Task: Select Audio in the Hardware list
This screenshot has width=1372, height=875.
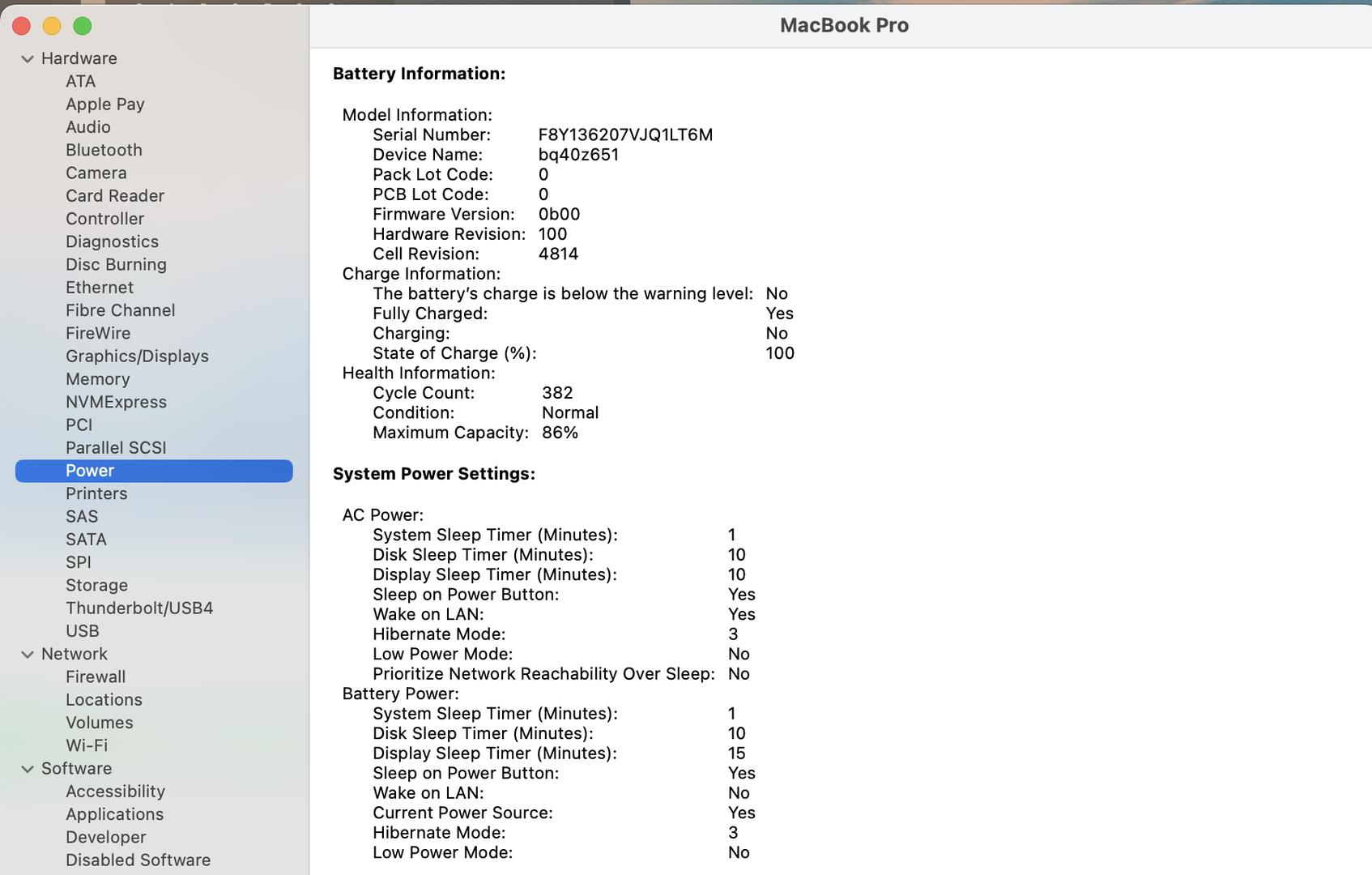Action: pyautogui.click(x=87, y=127)
